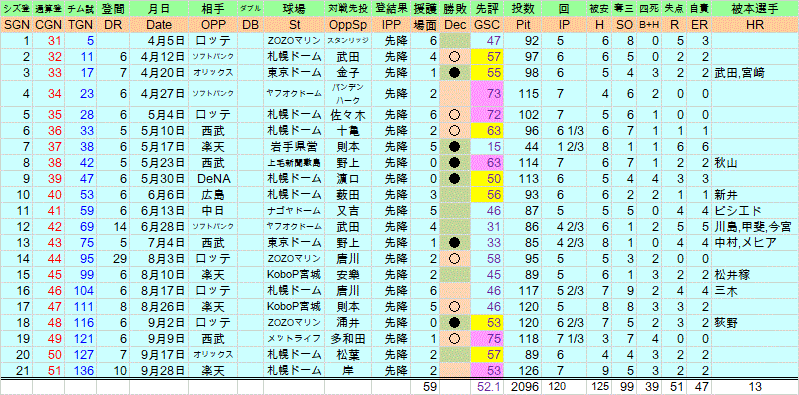Click opposing starter 薮田
This screenshot has width=799, height=395.
point(348,194)
